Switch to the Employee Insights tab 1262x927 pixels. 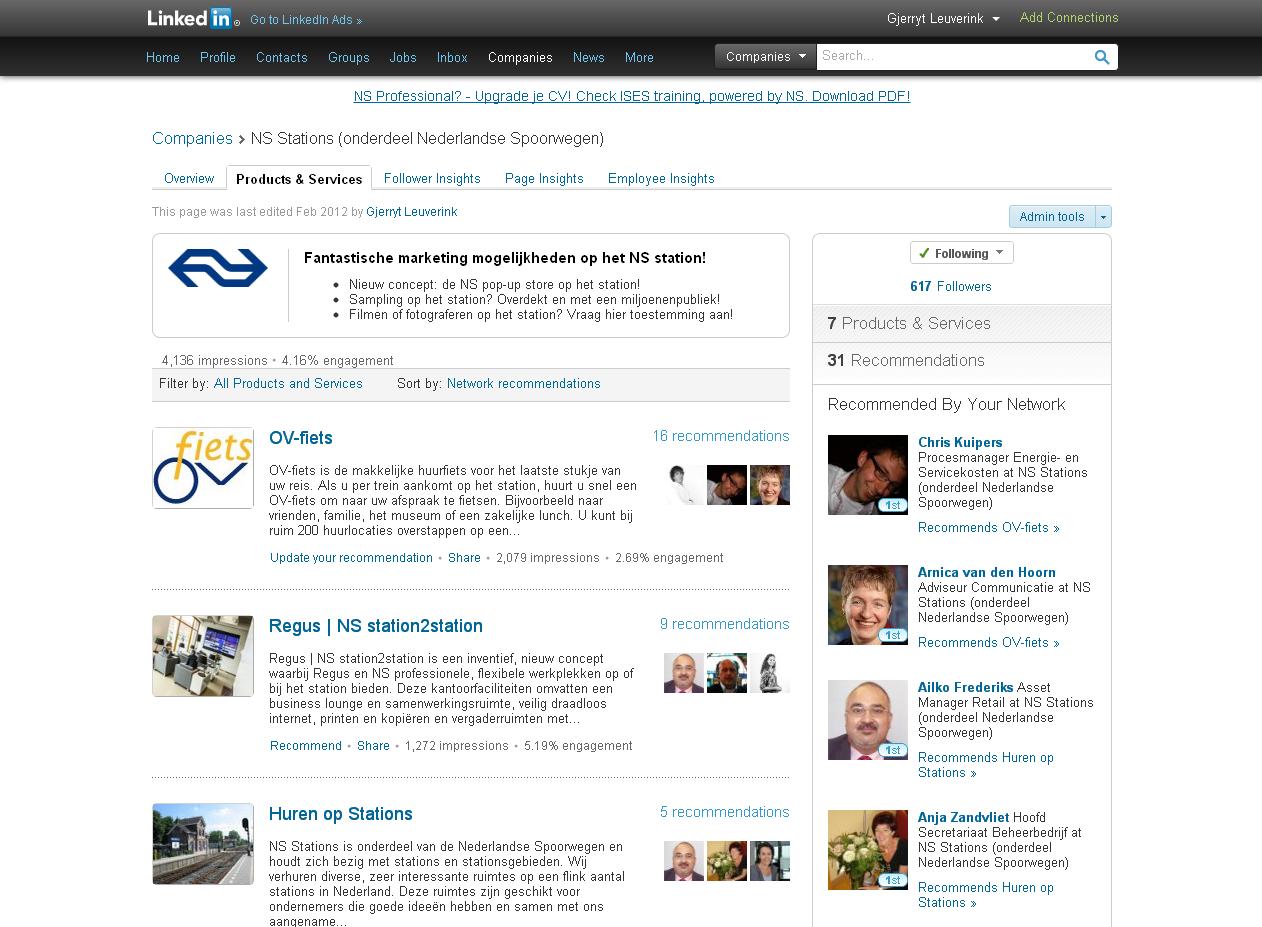point(661,179)
